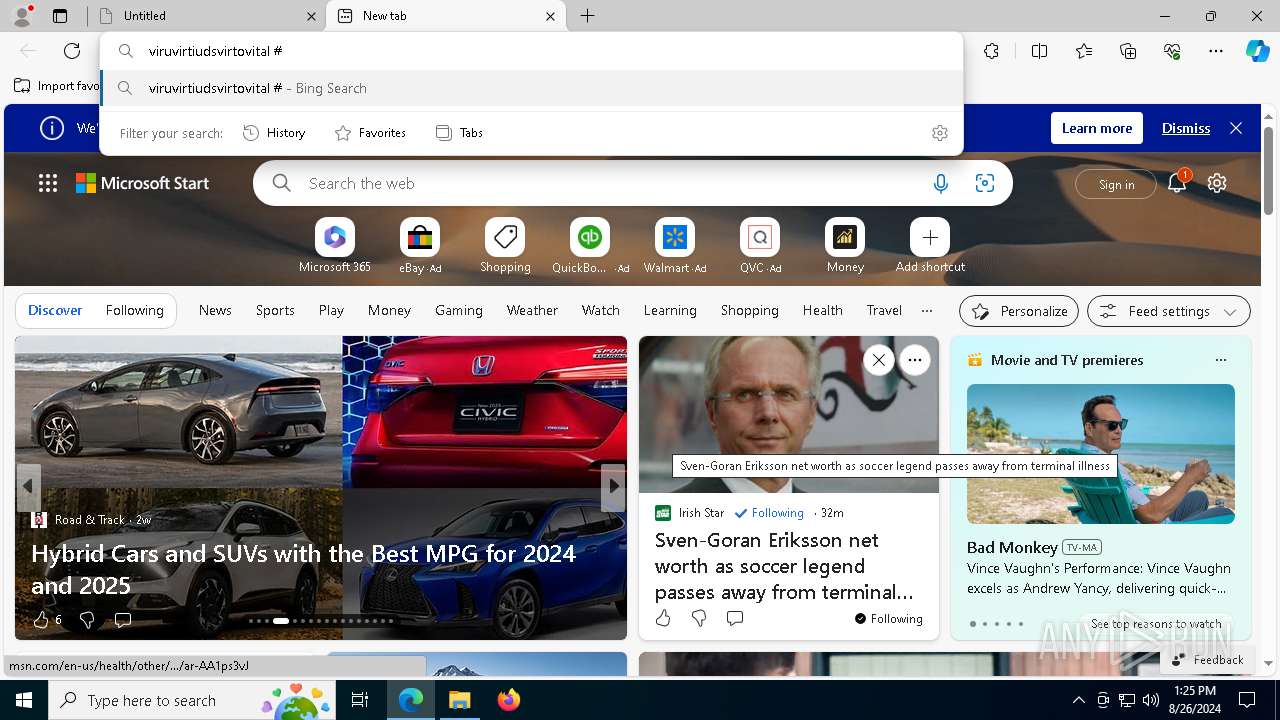Dislike the Hybrid Cars article
The width and height of the screenshot is (1280, 720).
coord(87,620)
